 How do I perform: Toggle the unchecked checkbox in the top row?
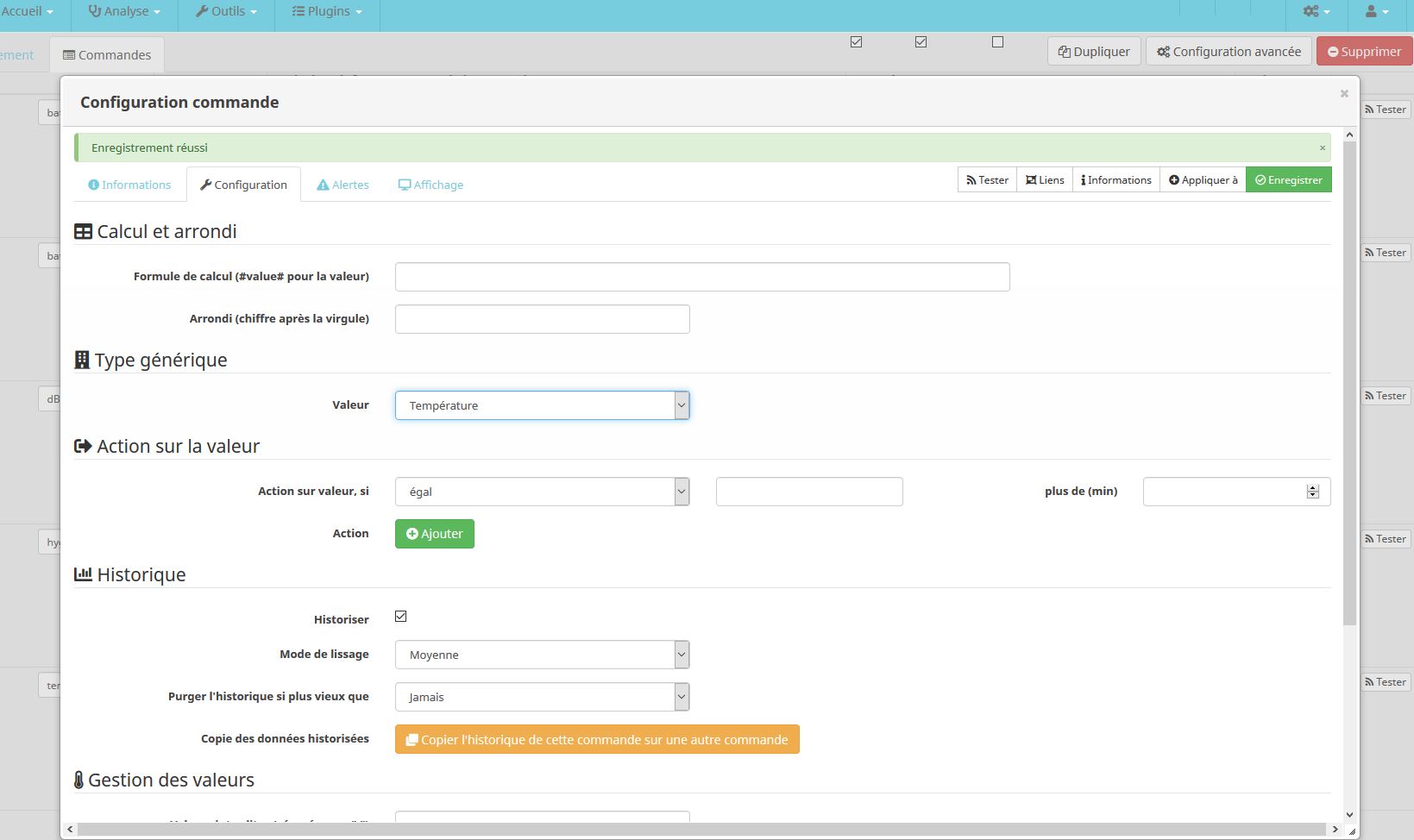point(998,41)
